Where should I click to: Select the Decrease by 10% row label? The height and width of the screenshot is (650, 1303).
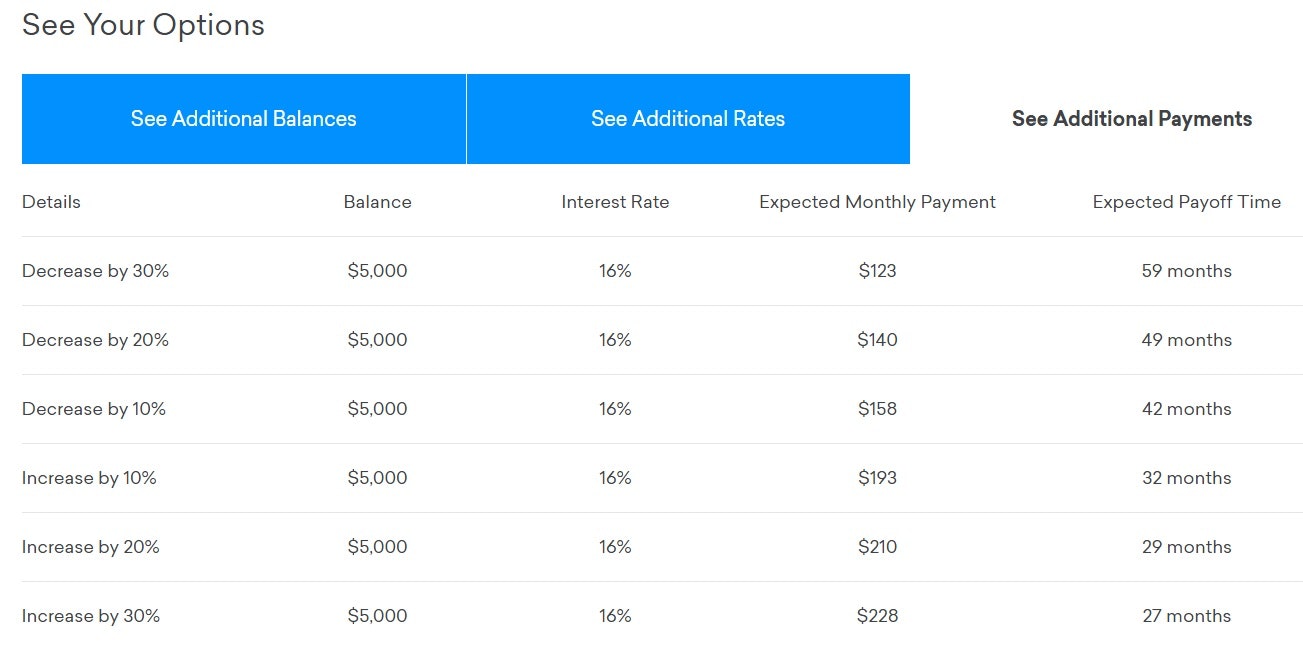tap(94, 409)
